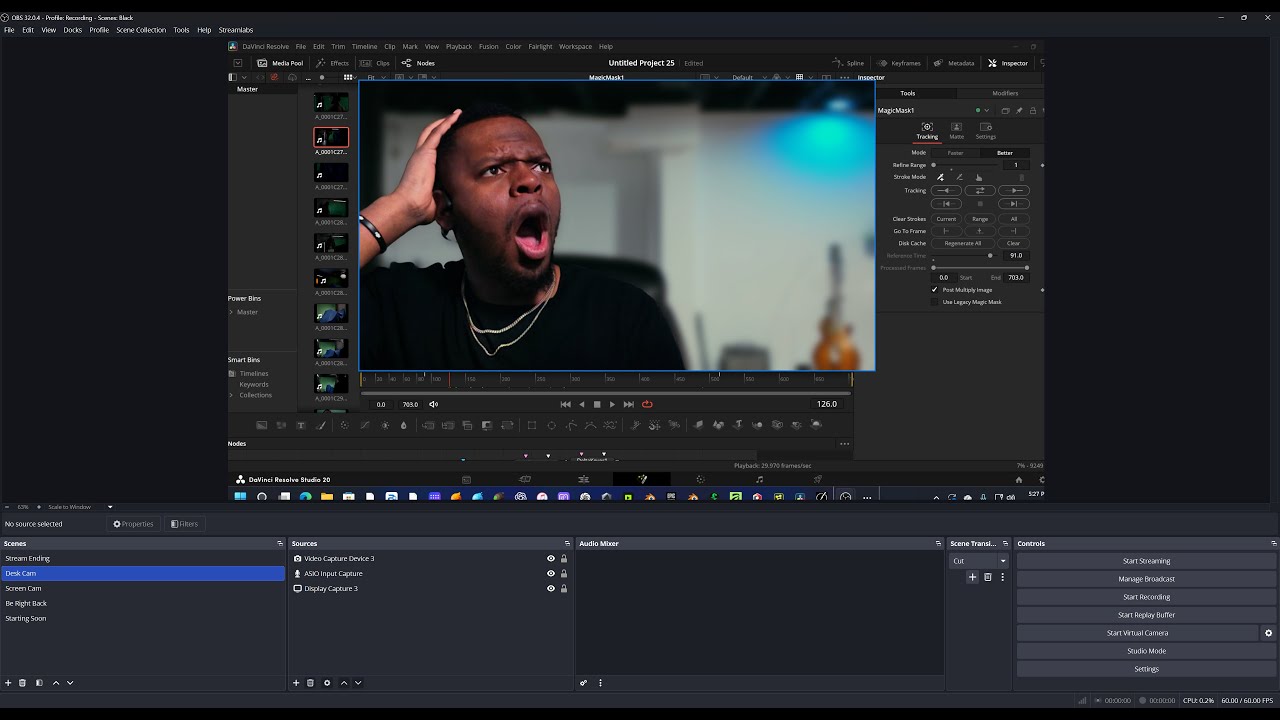The width and height of the screenshot is (1280, 720).
Task: Open OBS Settings from Controls panel
Action: pos(1146,669)
